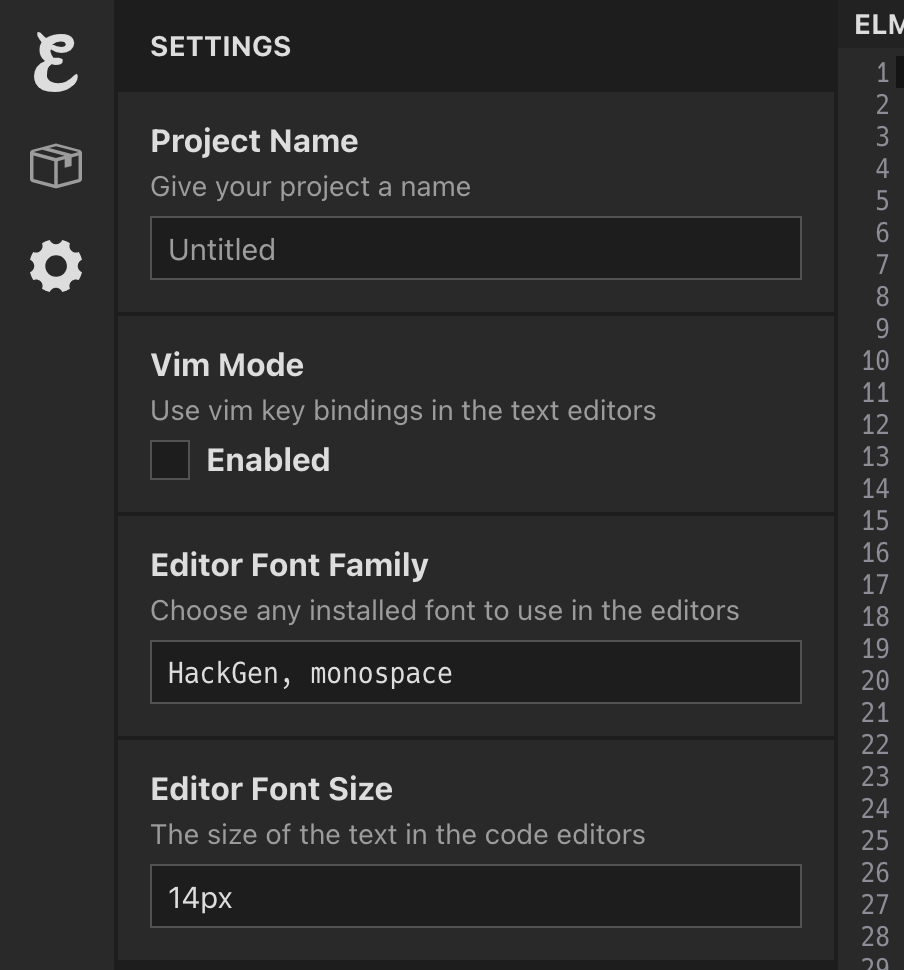Enable the Vim Mode checkbox
904x970 pixels.
pos(170,460)
